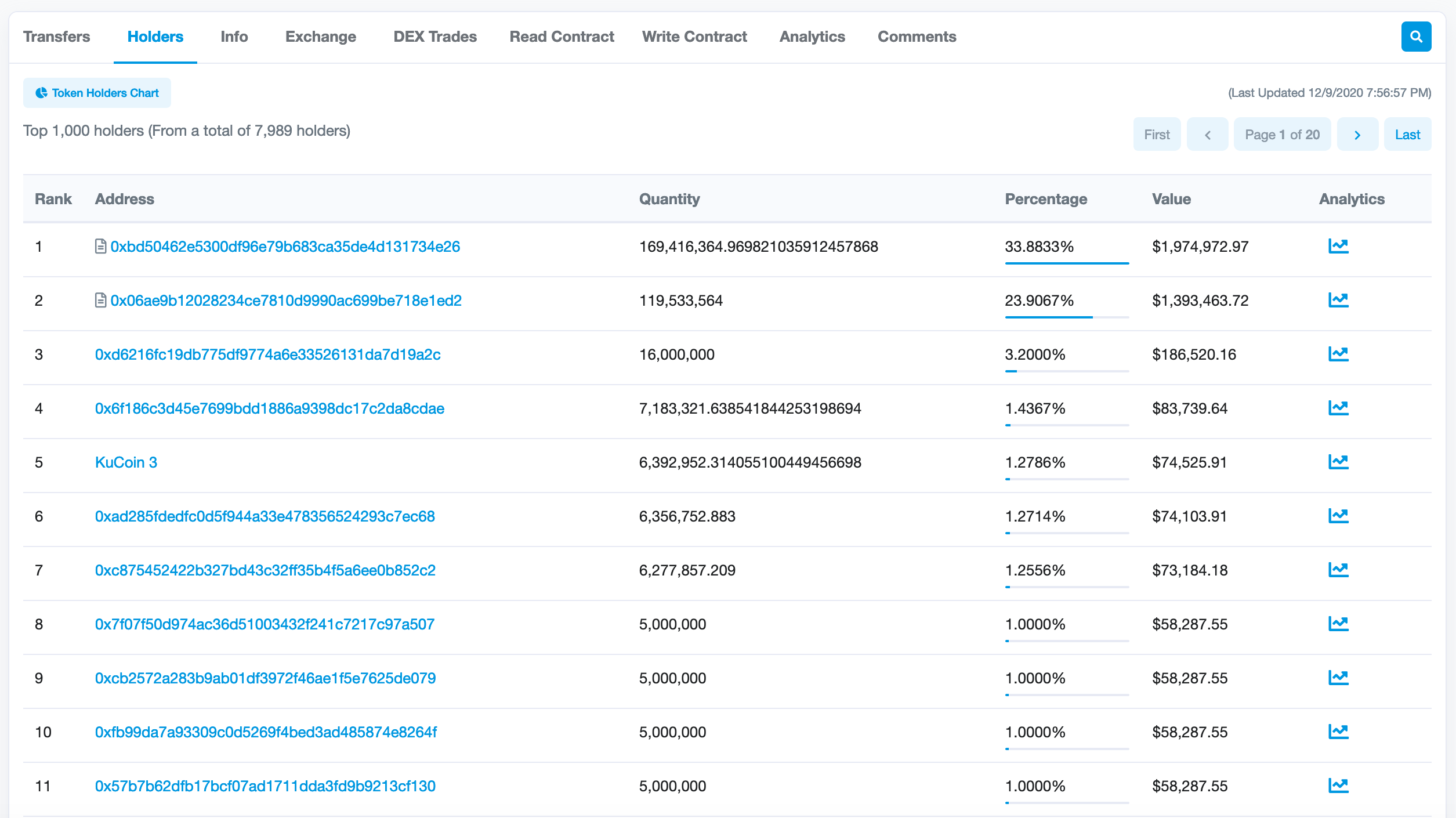Open analytics chart icon for KuCoin 3 row
The height and width of the screenshot is (818, 1456).
[1338, 462]
